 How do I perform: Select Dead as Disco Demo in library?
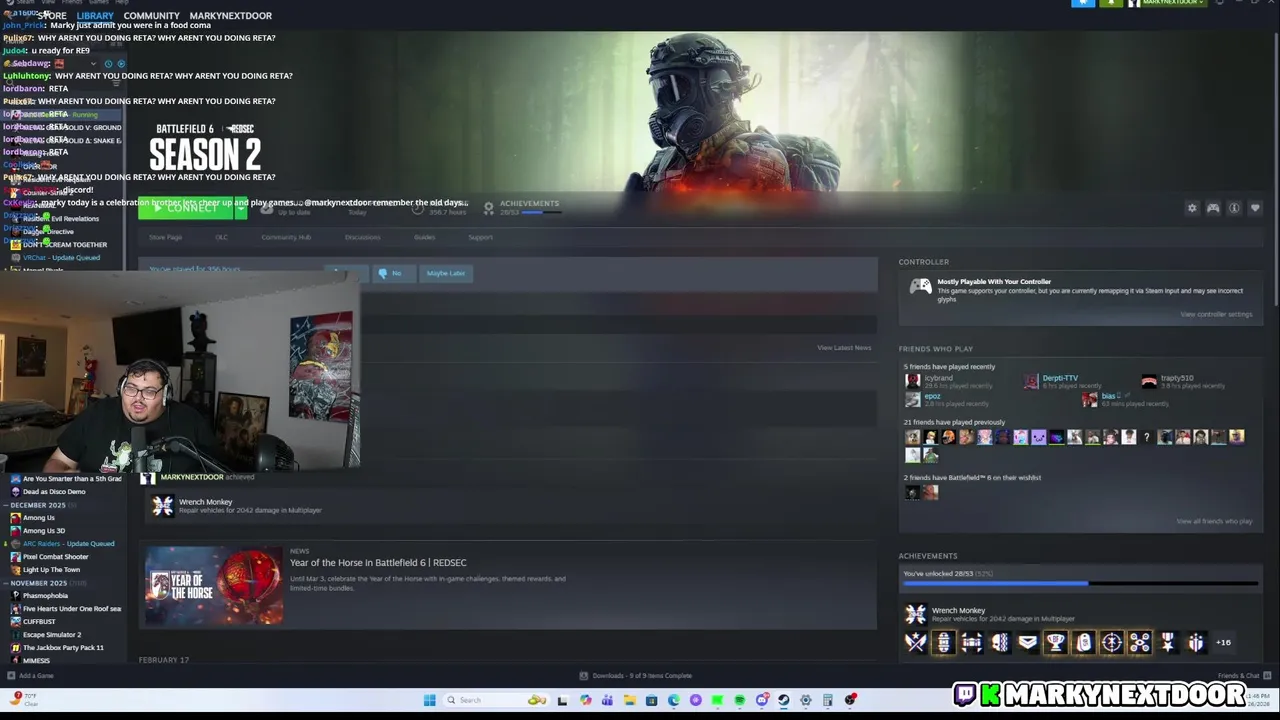point(54,492)
